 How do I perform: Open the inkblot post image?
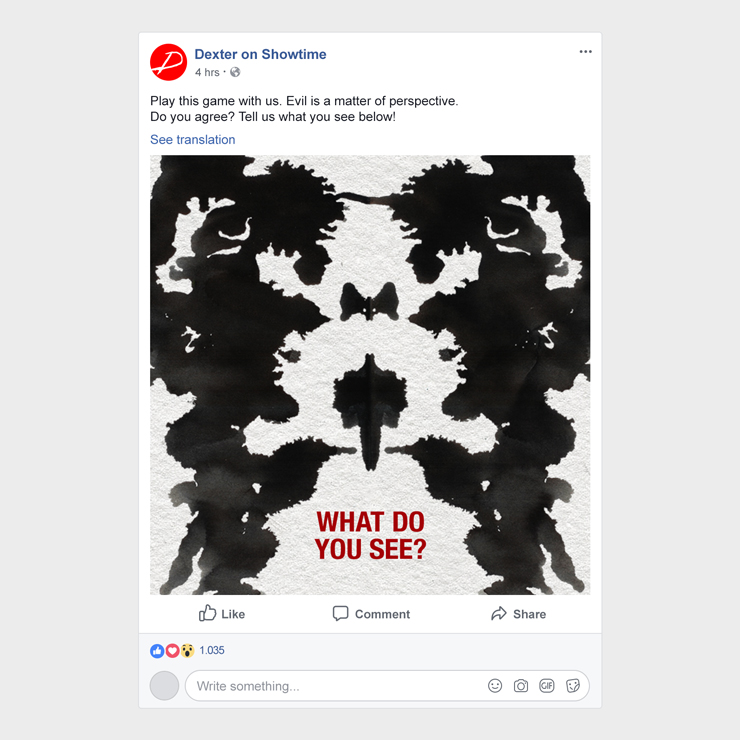pyautogui.click(x=370, y=375)
